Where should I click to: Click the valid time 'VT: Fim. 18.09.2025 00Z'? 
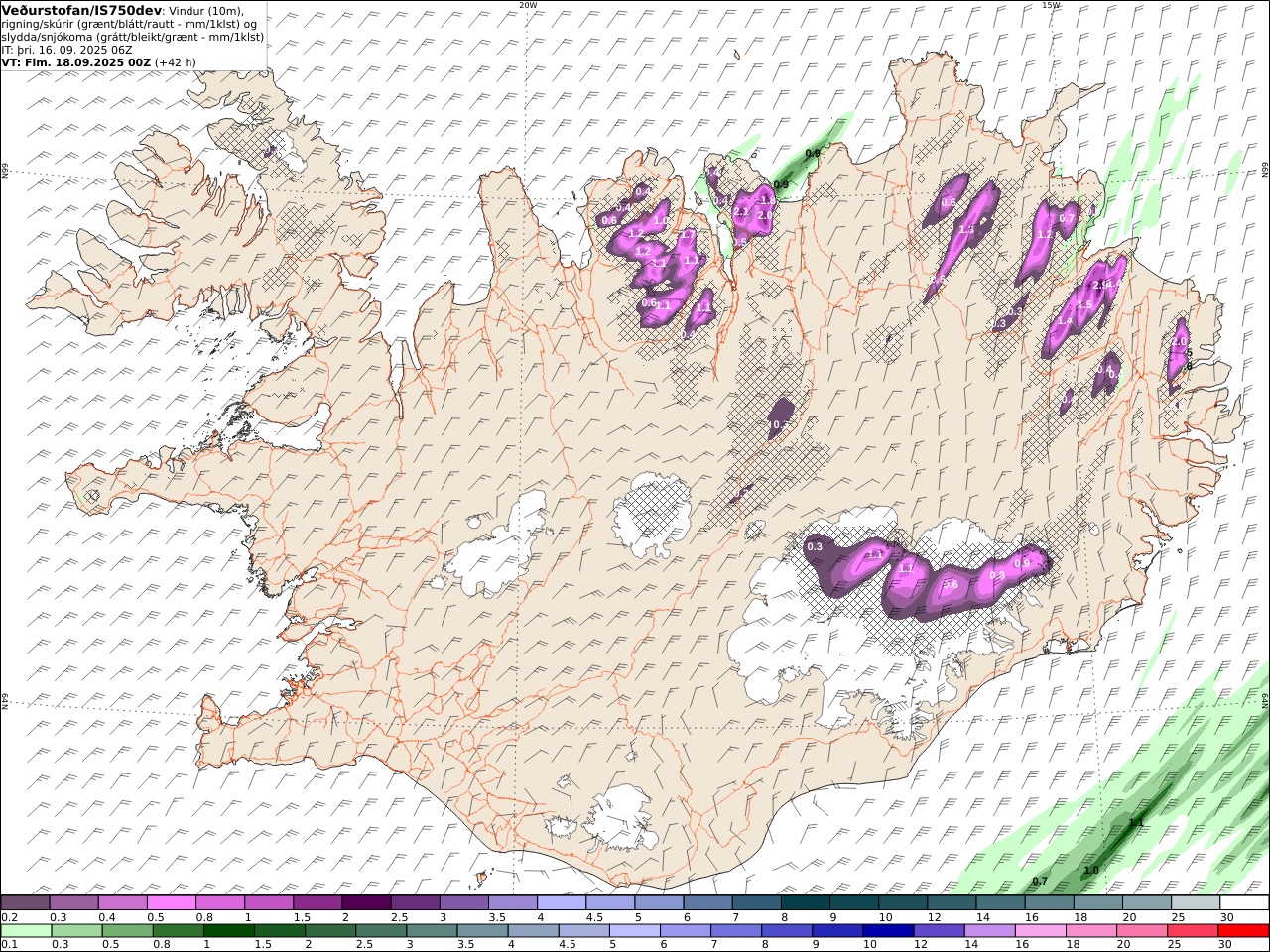[x=76, y=62]
